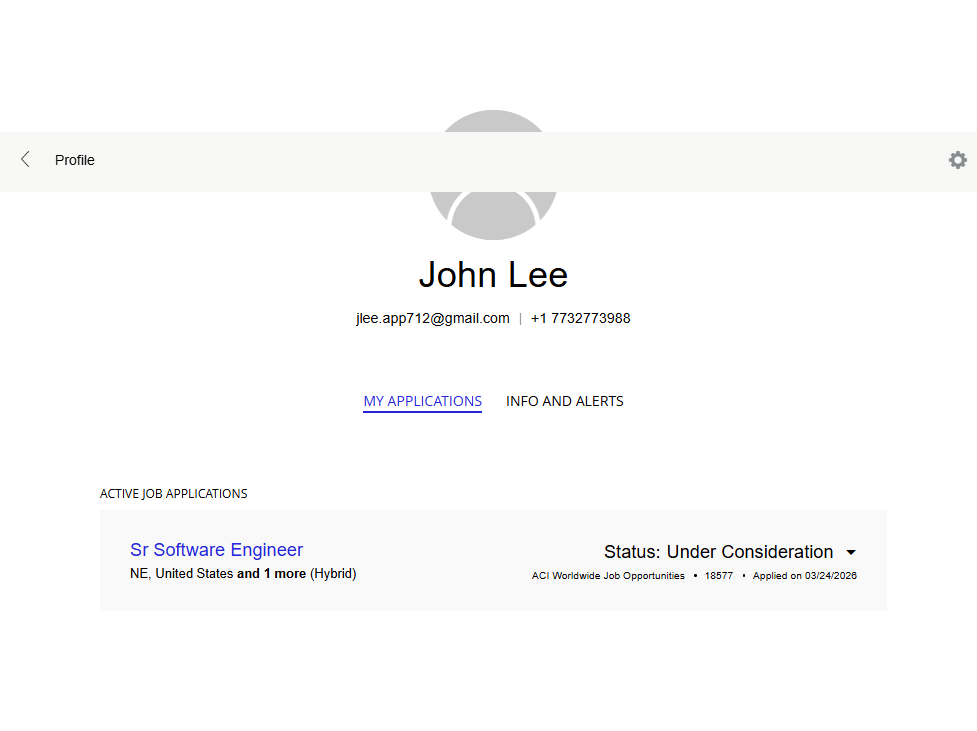Image resolution: width=977 pixels, height=731 pixels.
Task: Open settings via the gear icon
Action: point(957,160)
